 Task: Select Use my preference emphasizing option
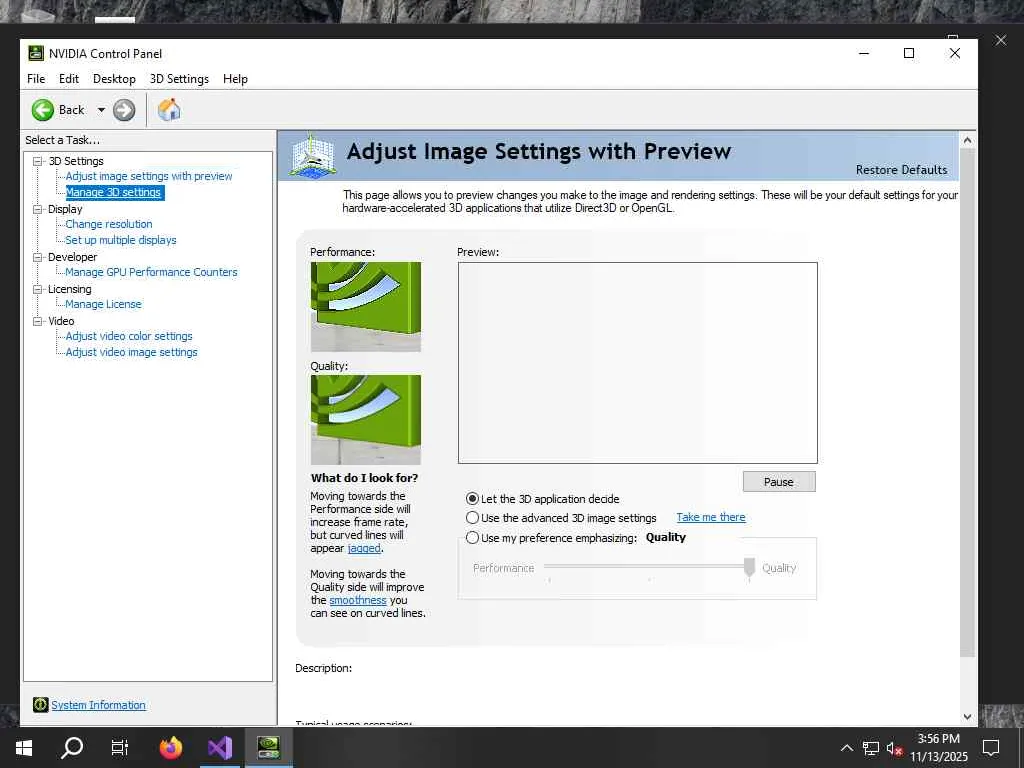[472, 538]
